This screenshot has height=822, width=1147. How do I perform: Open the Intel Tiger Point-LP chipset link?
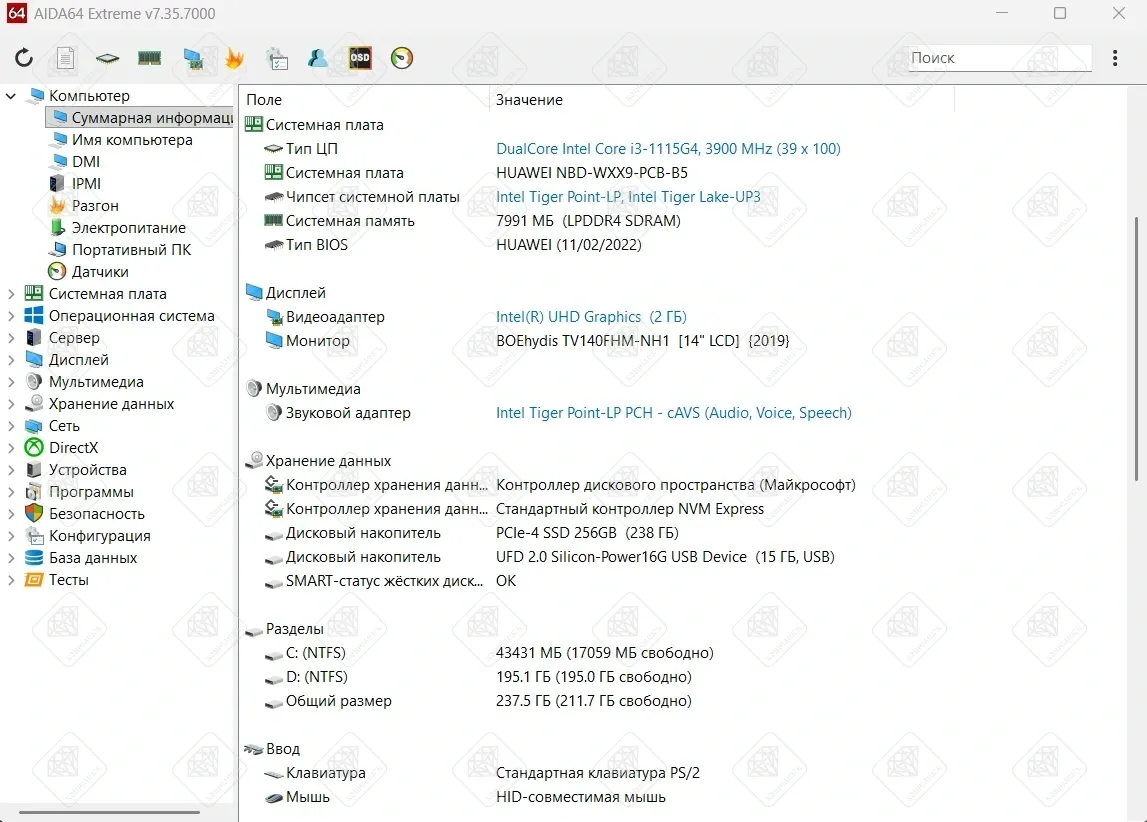628,197
